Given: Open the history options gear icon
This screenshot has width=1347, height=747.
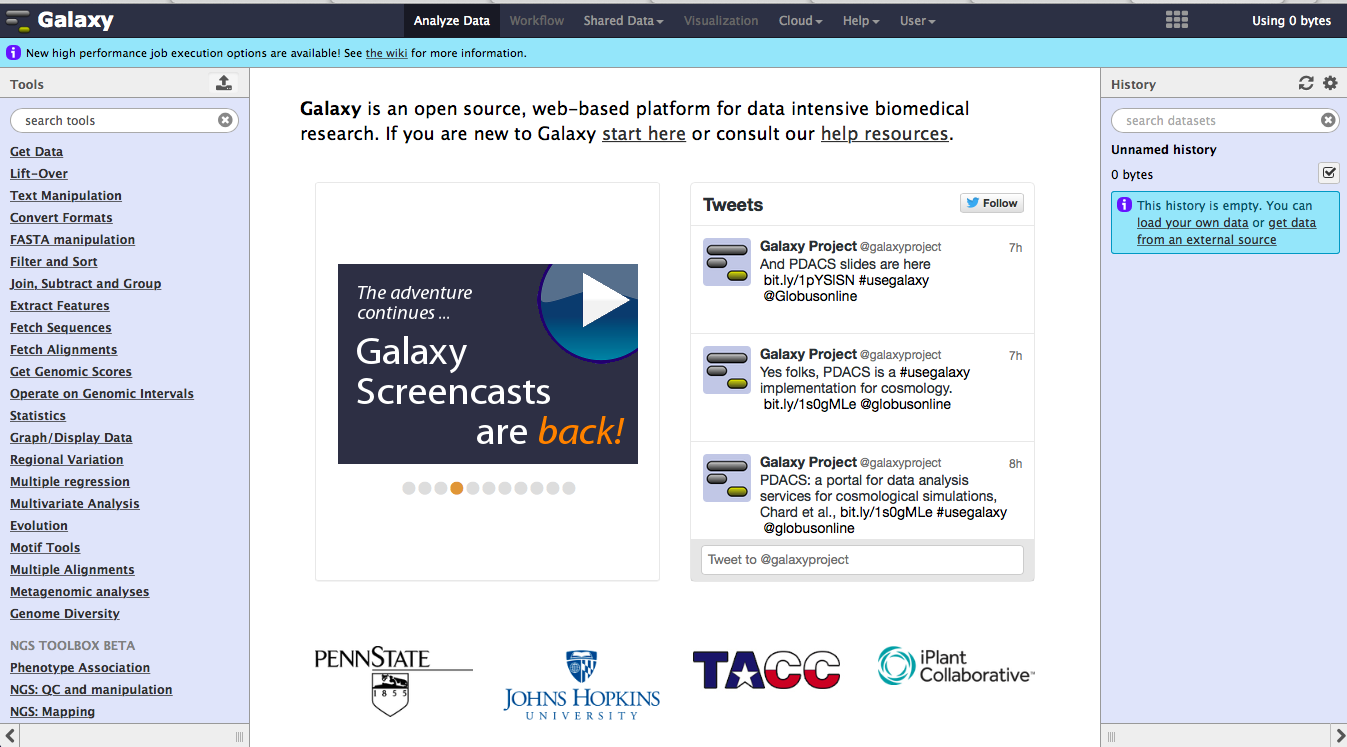Looking at the screenshot, I should (1330, 84).
